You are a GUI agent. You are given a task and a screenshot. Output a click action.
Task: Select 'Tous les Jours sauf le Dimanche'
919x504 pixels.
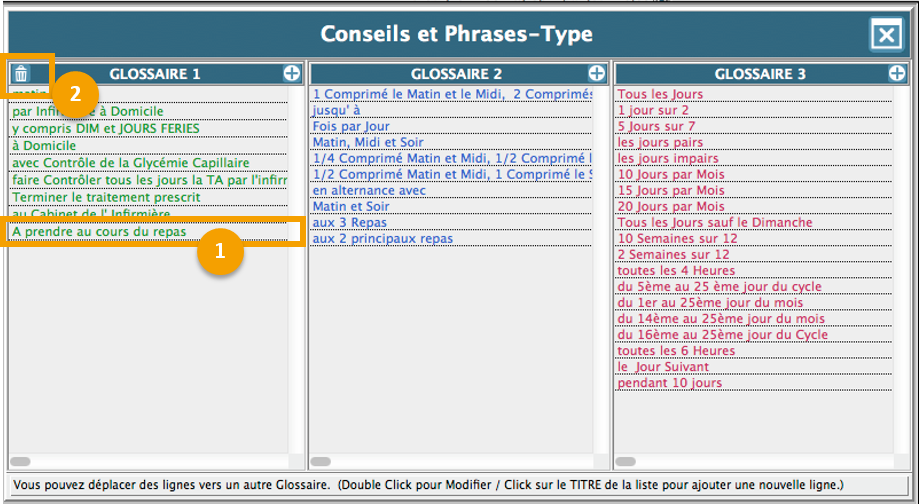pyautogui.click(x=714, y=222)
